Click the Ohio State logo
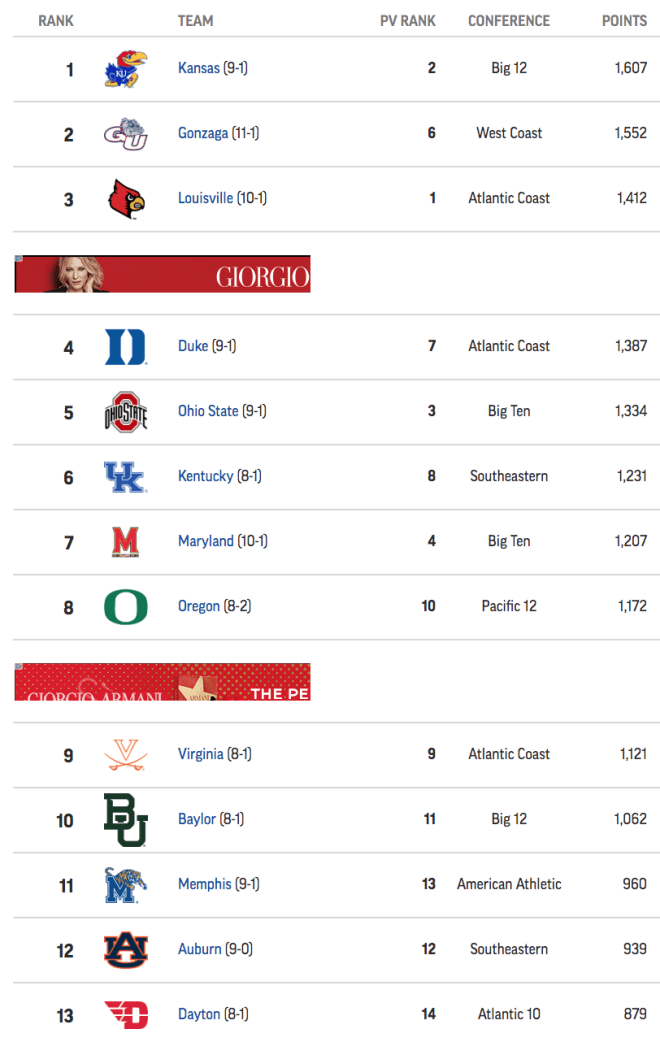 126,412
